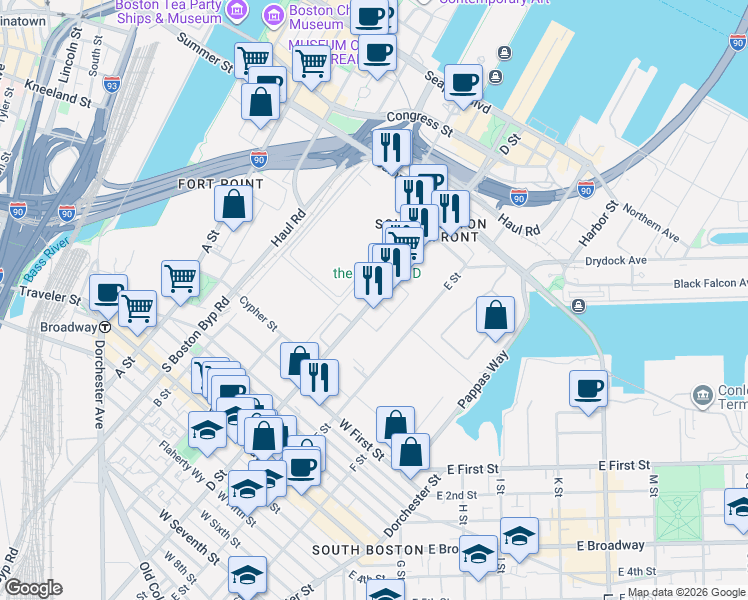Click the Black Falcon Ave label
This screenshot has height=600, width=748.
[710, 283]
